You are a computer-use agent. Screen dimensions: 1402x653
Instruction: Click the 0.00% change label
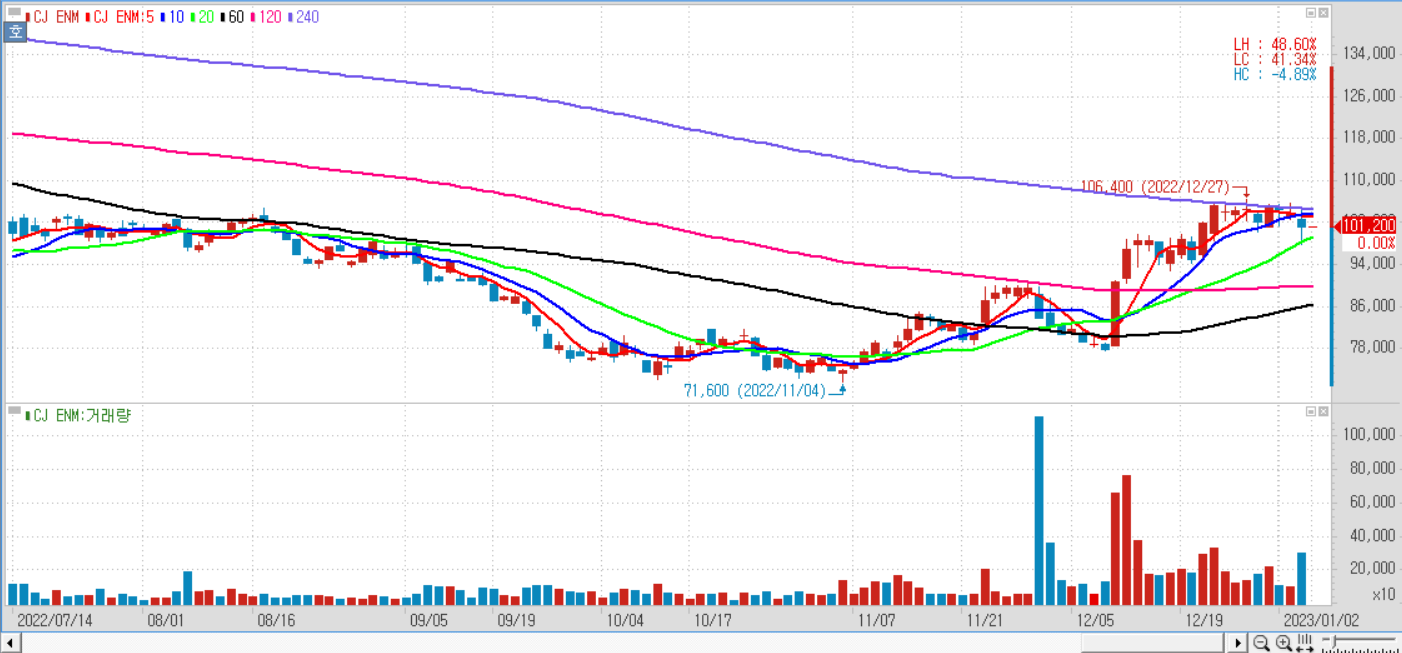pos(1375,243)
